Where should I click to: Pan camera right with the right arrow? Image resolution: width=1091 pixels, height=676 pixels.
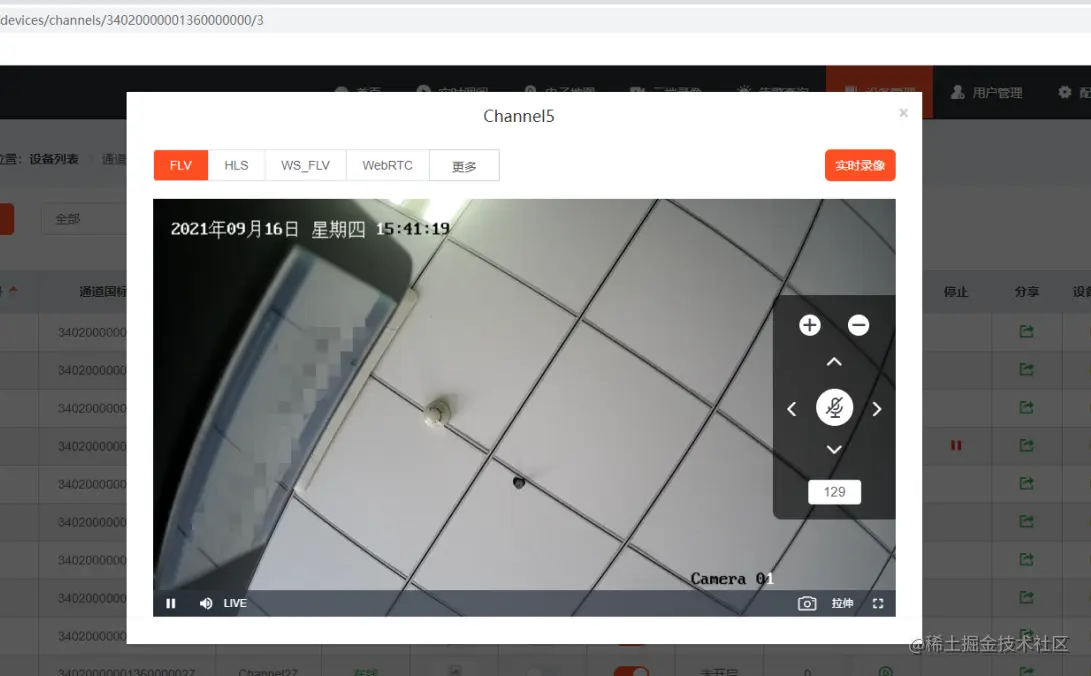coord(877,409)
